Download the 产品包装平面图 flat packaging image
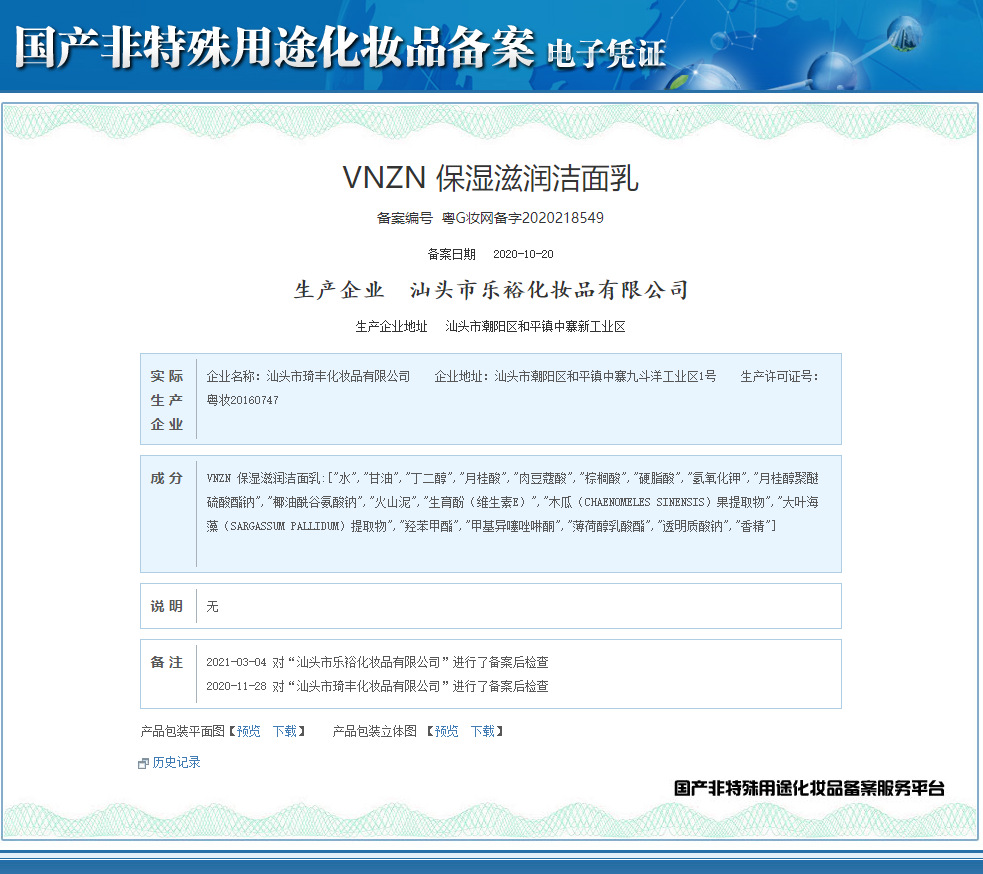Image resolution: width=983 pixels, height=874 pixels. click(285, 731)
